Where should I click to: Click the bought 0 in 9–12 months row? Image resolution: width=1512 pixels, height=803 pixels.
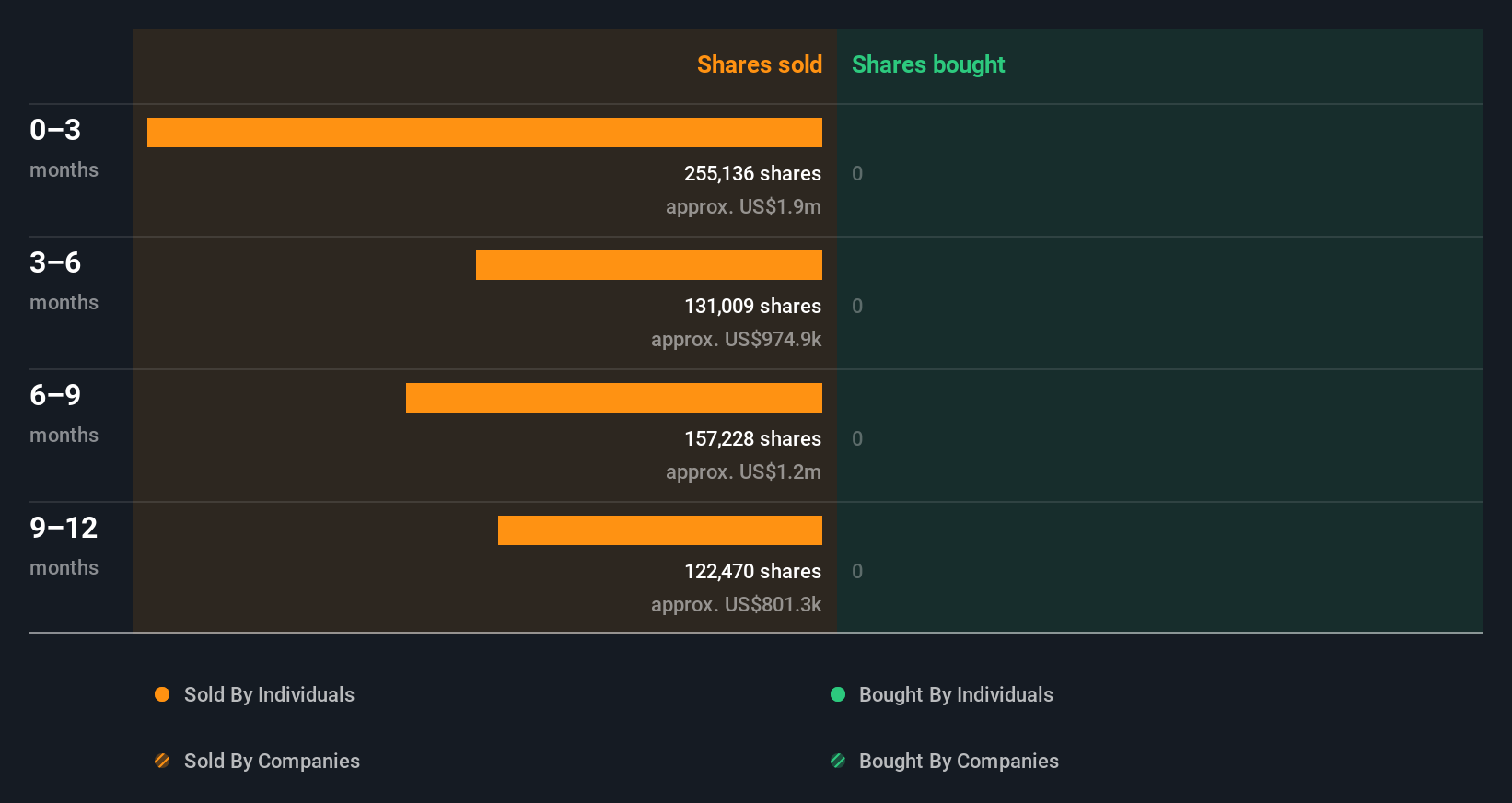coord(857,571)
